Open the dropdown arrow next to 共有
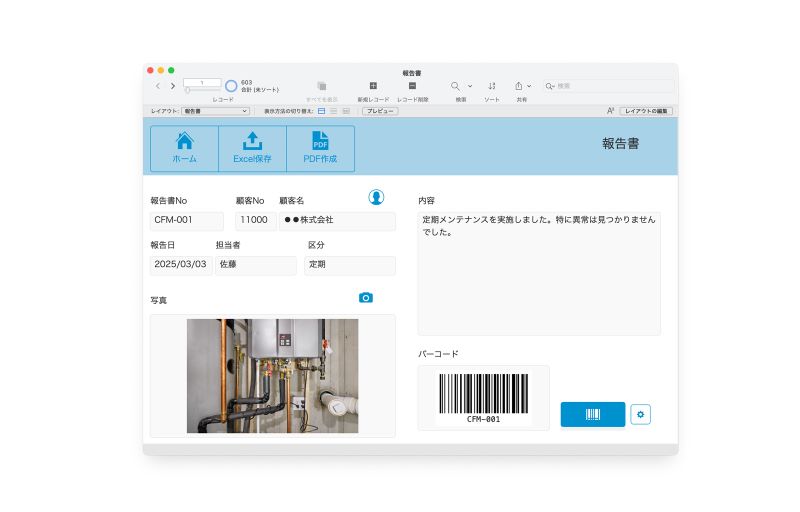The height and width of the screenshot is (512, 800). [x=529, y=86]
